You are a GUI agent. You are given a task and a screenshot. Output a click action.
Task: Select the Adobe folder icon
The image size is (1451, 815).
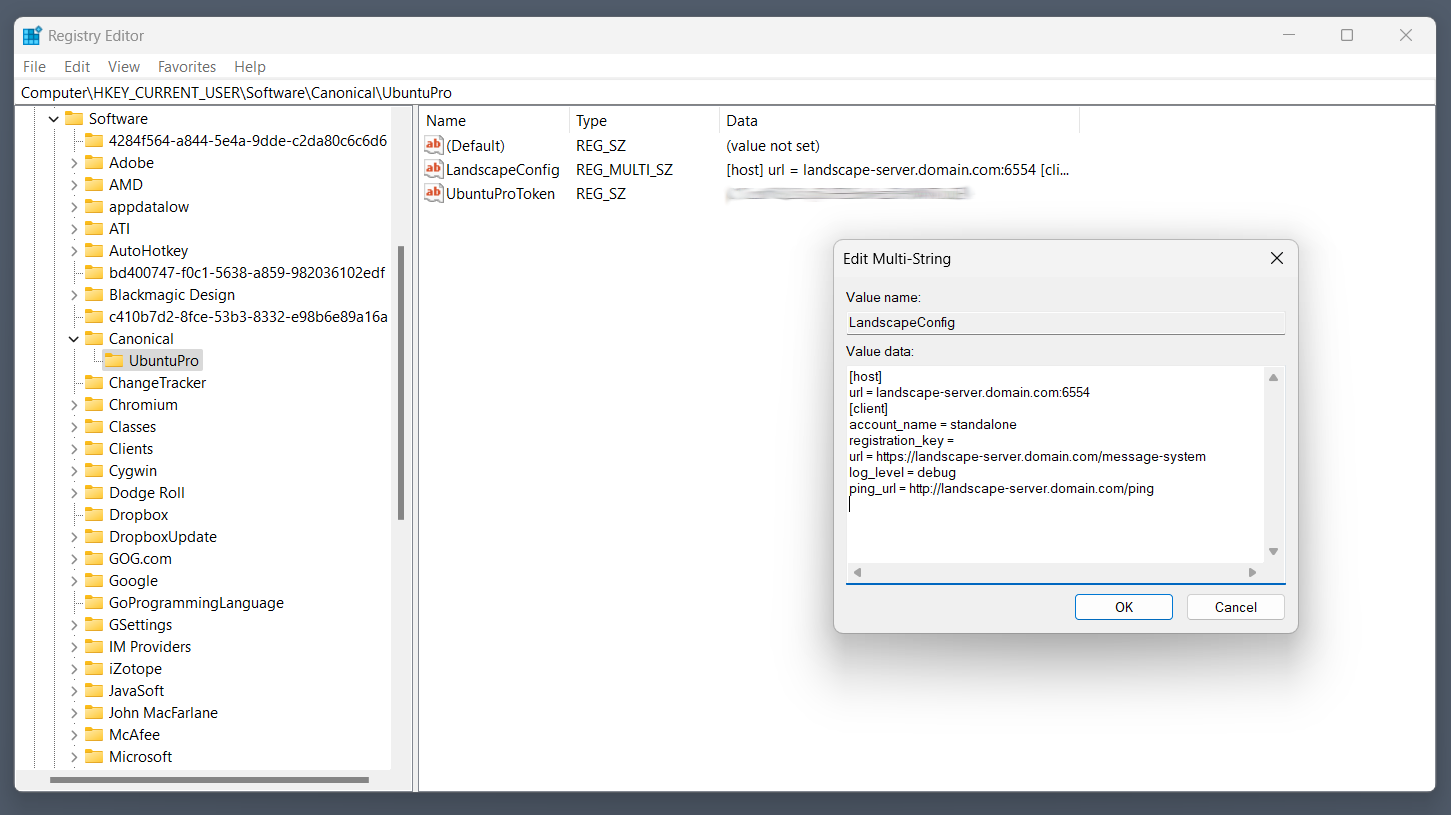point(94,163)
